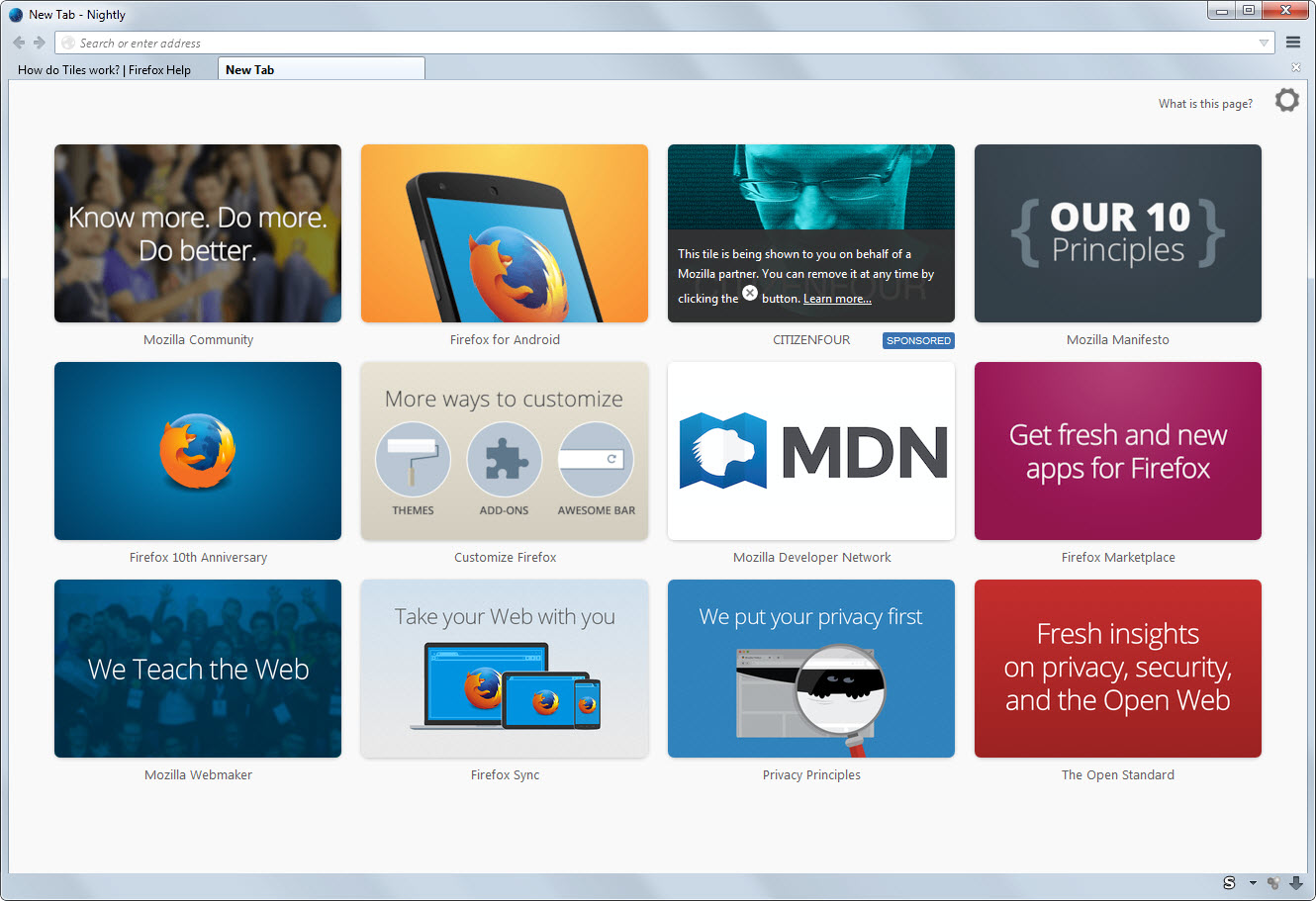Image resolution: width=1316 pixels, height=901 pixels.
Task: Close the tab strip with the small X
Action: click(x=1296, y=68)
